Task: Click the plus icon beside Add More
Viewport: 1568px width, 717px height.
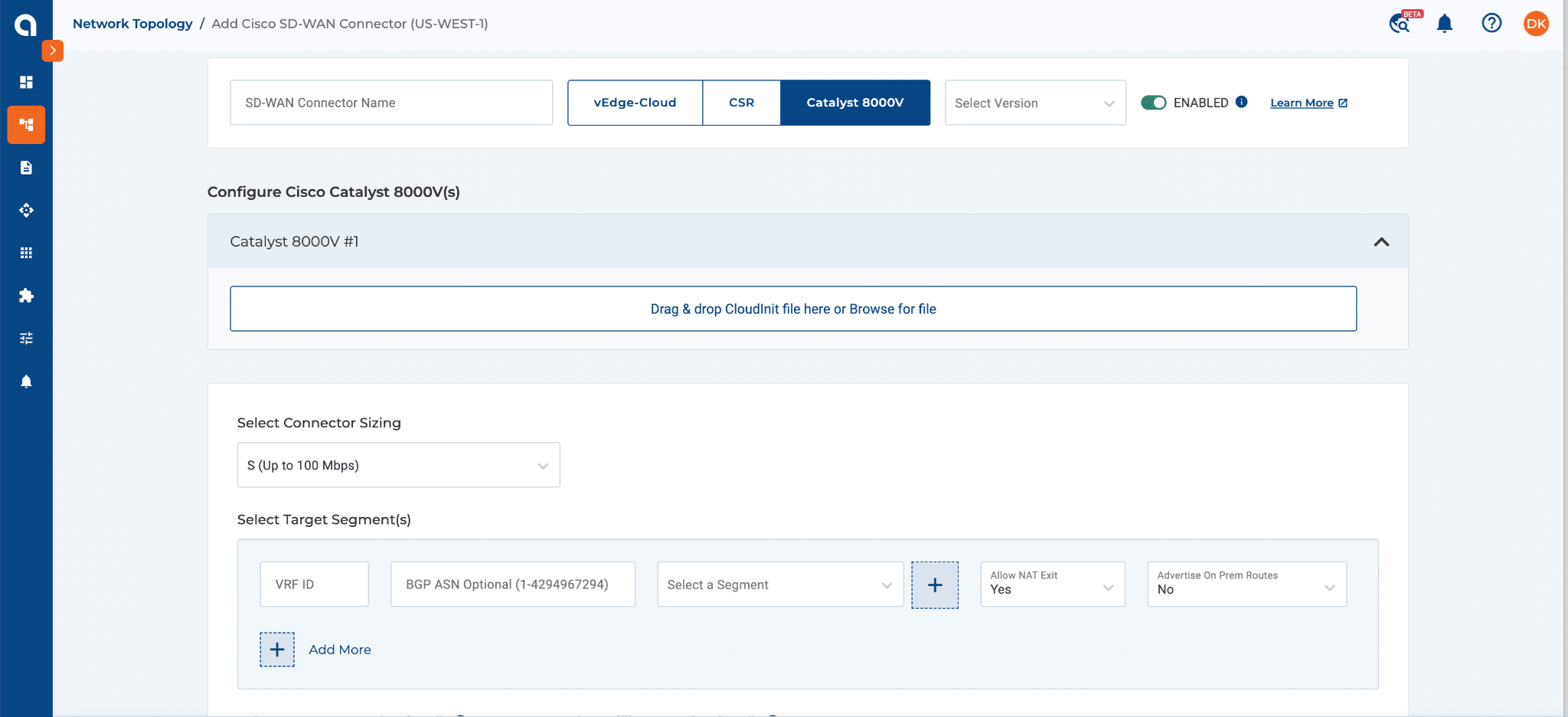Action: click(277, 650)
